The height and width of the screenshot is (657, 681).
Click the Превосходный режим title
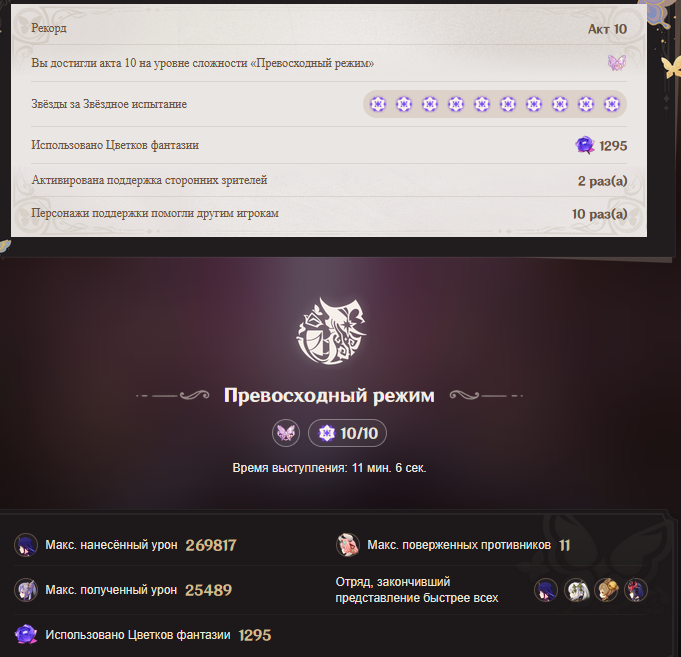pyautogui.click(x=329, y=396)
